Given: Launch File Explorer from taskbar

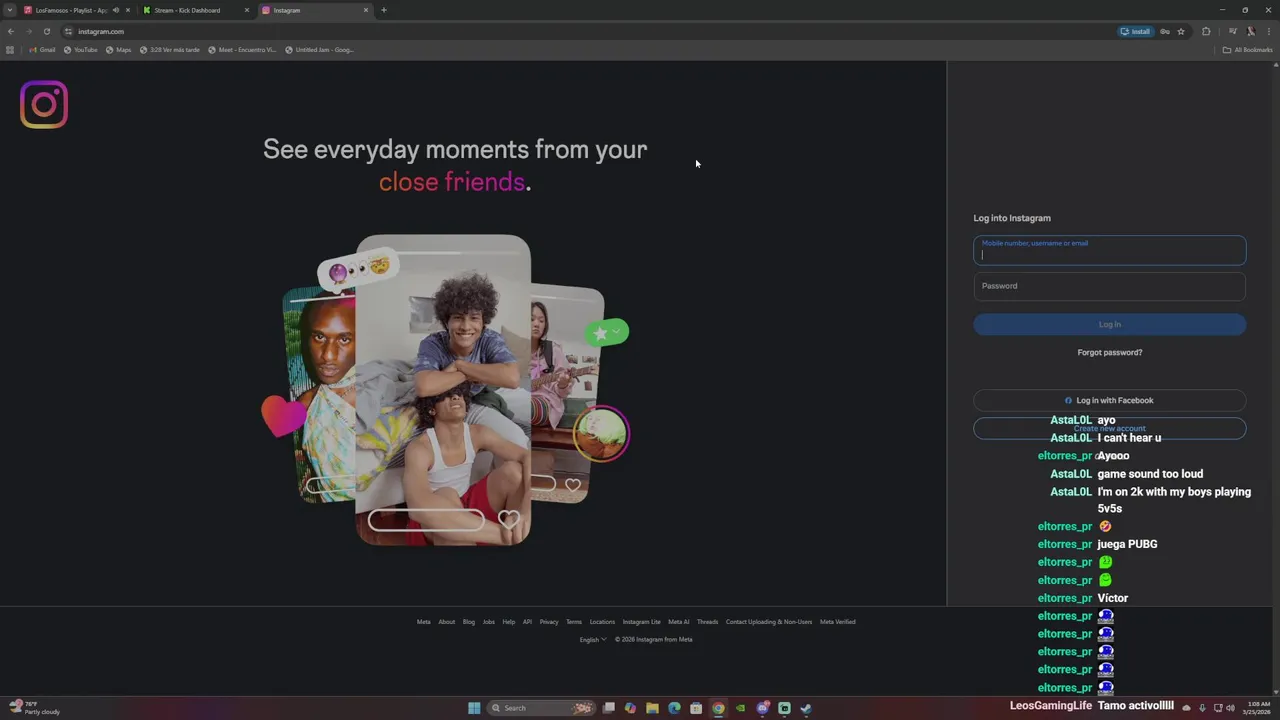Looking at the screenshot, I should (652, 708).
